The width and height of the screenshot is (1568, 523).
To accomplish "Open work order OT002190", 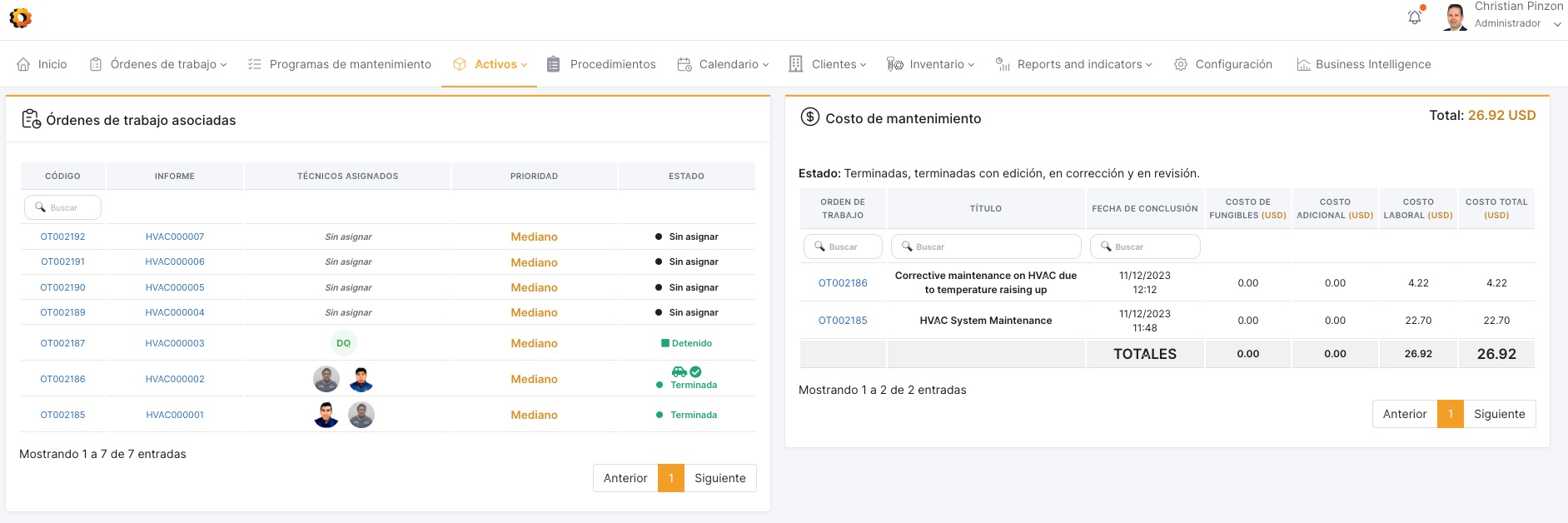I will 63,287.
